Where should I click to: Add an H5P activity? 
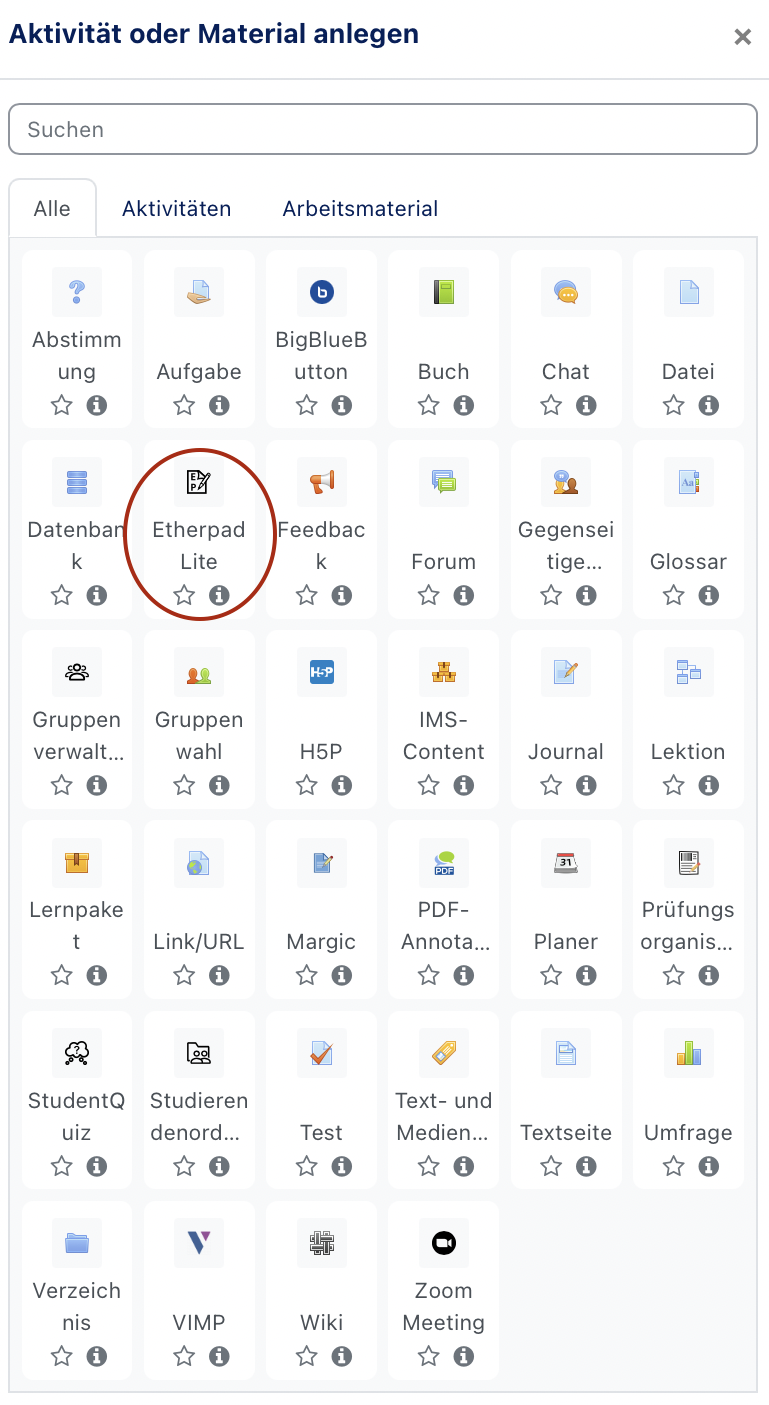pyautogui.click(x=321, y=672)
